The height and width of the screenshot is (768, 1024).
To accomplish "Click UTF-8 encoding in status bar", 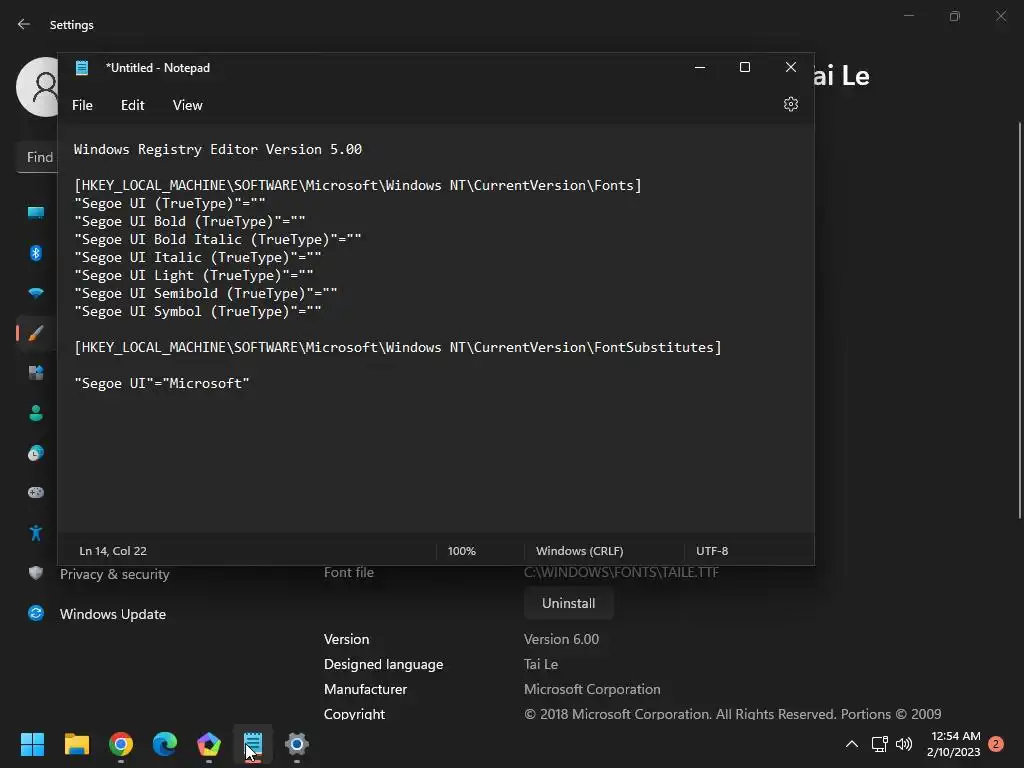I will point(712,551).
